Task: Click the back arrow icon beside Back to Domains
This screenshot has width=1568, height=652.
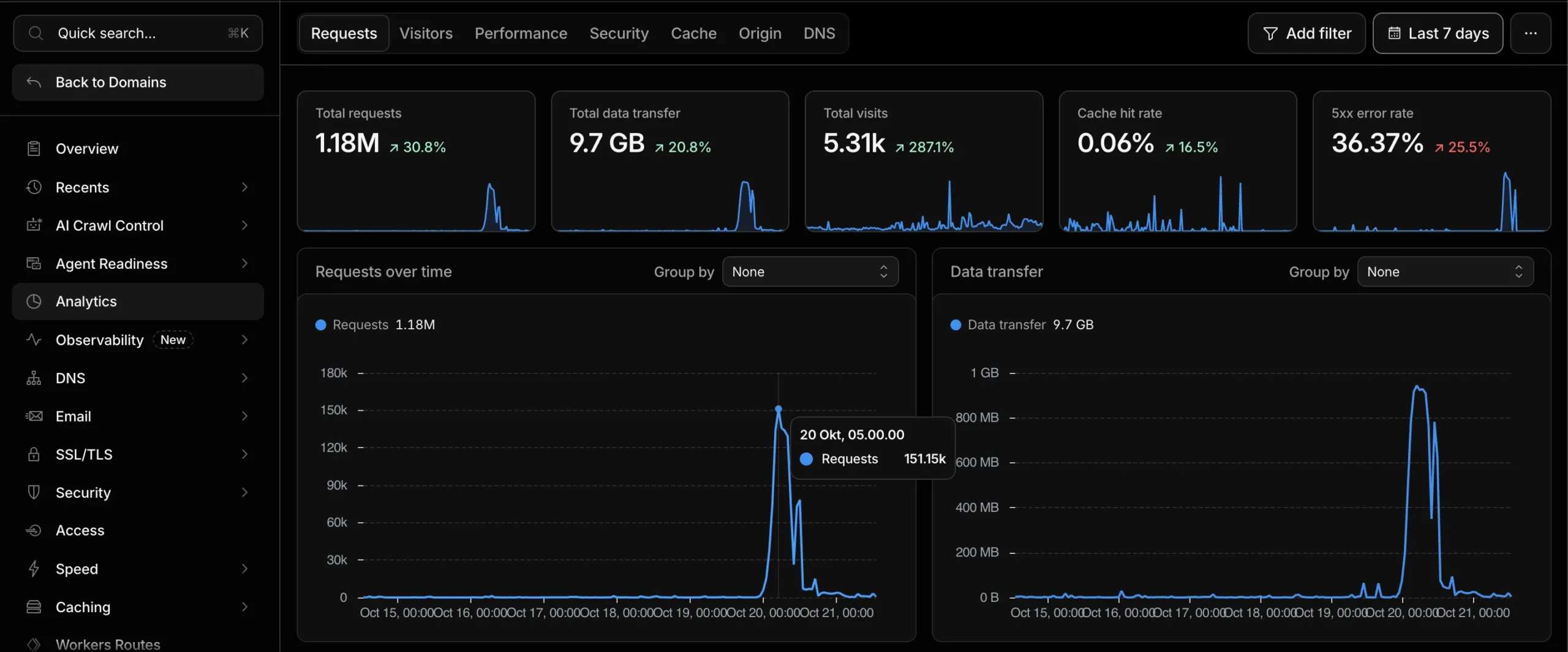Action: (34, 82)
